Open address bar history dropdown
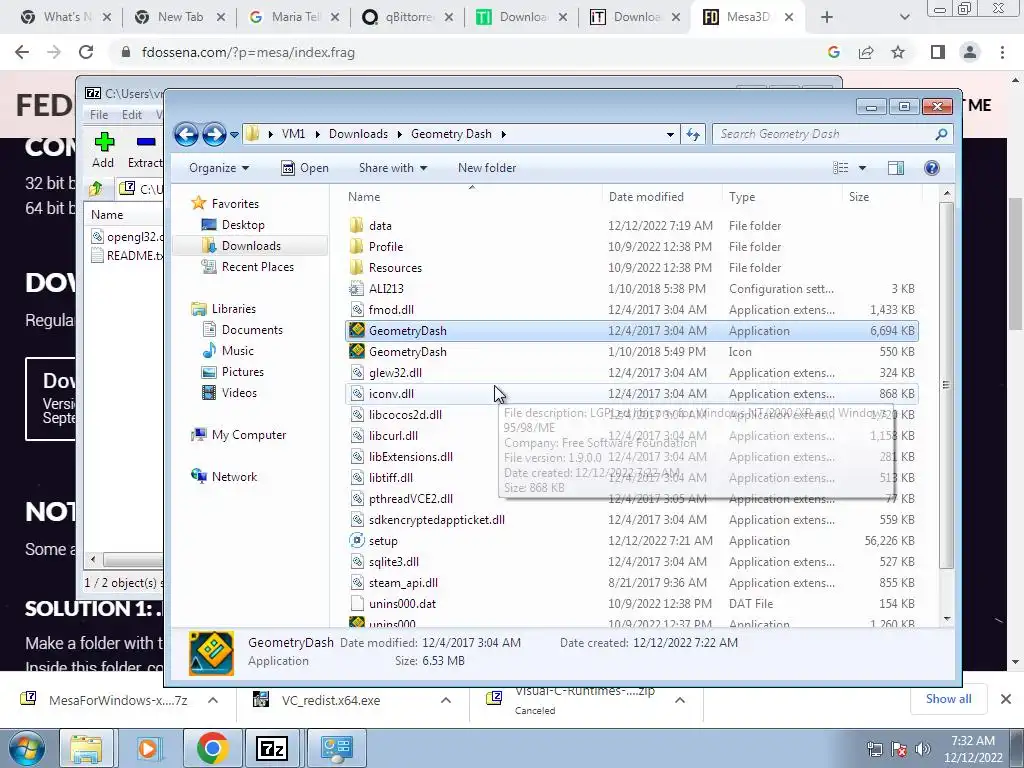1024x768 pixels. click(670, 135)
